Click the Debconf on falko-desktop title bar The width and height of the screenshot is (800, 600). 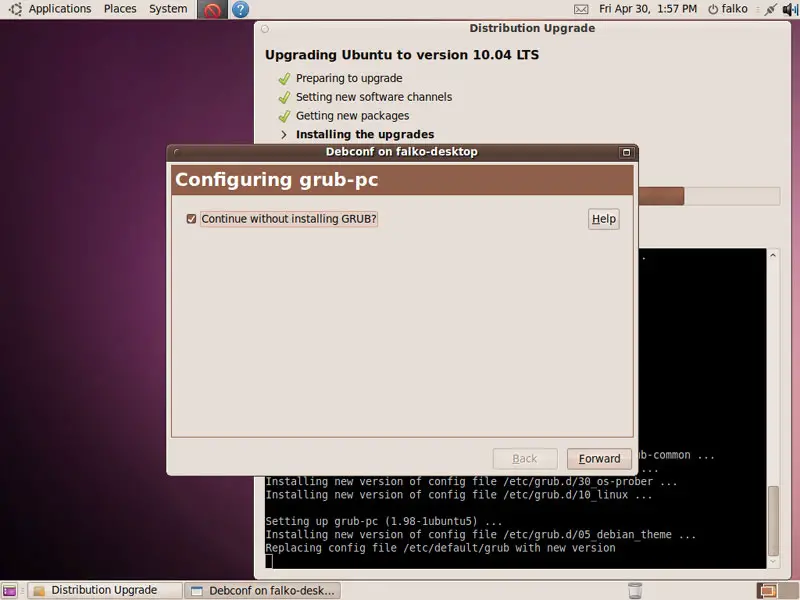click(402, 152)
